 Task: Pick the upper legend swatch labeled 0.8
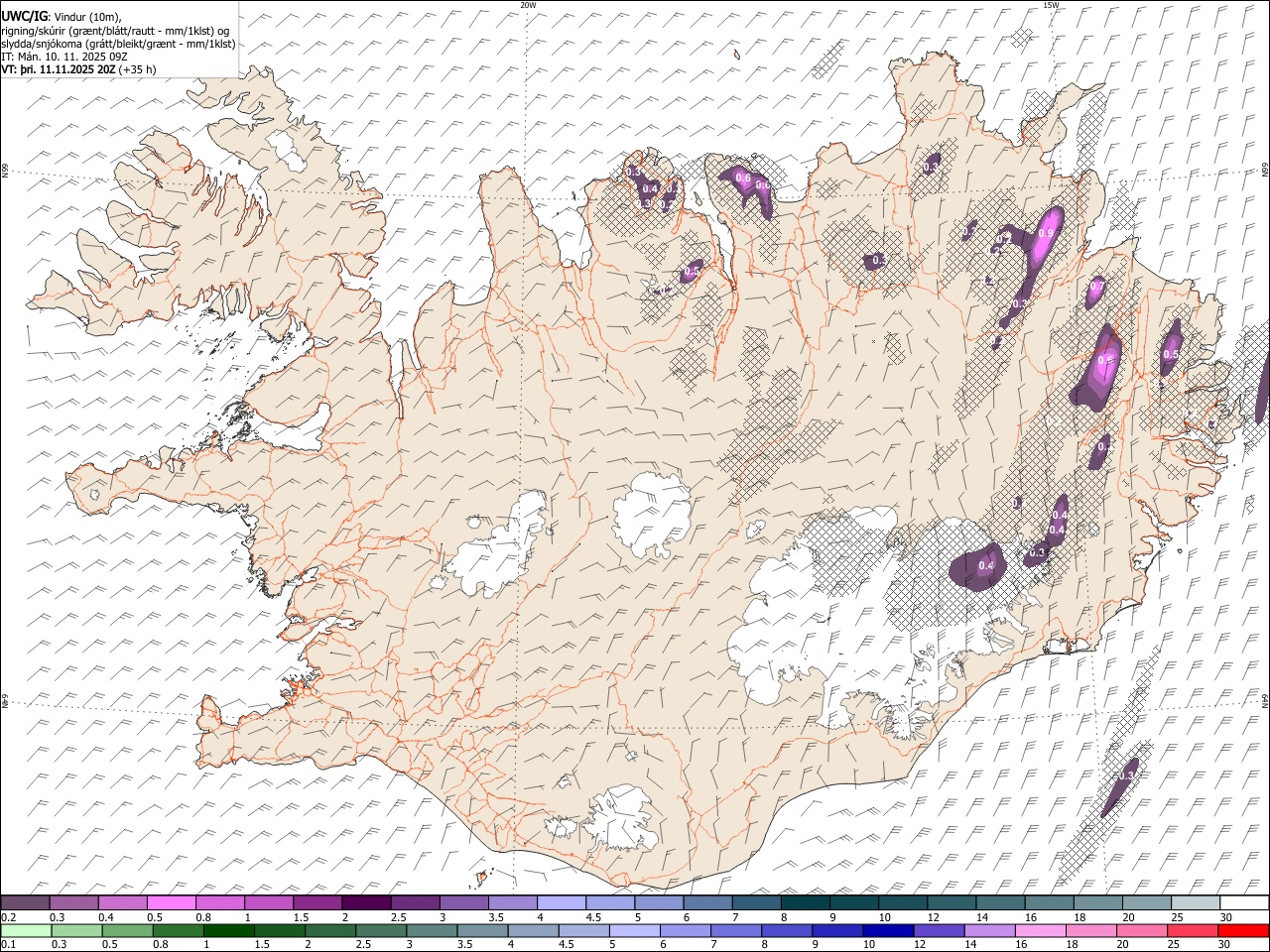click(220, 903)
